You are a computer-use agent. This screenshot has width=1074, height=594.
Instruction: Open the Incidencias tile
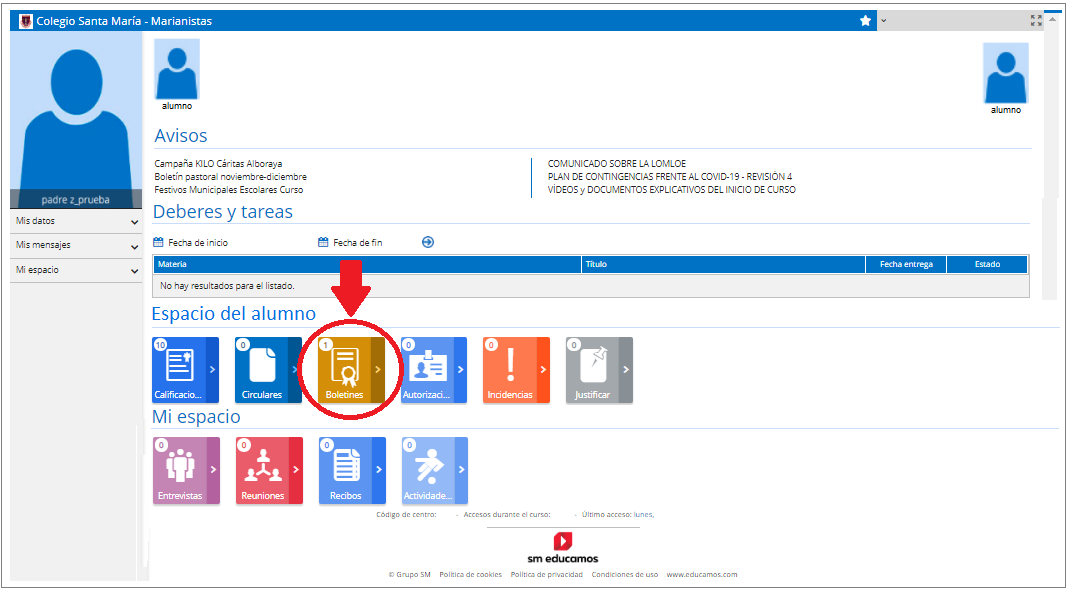click(x=510, y=370)
